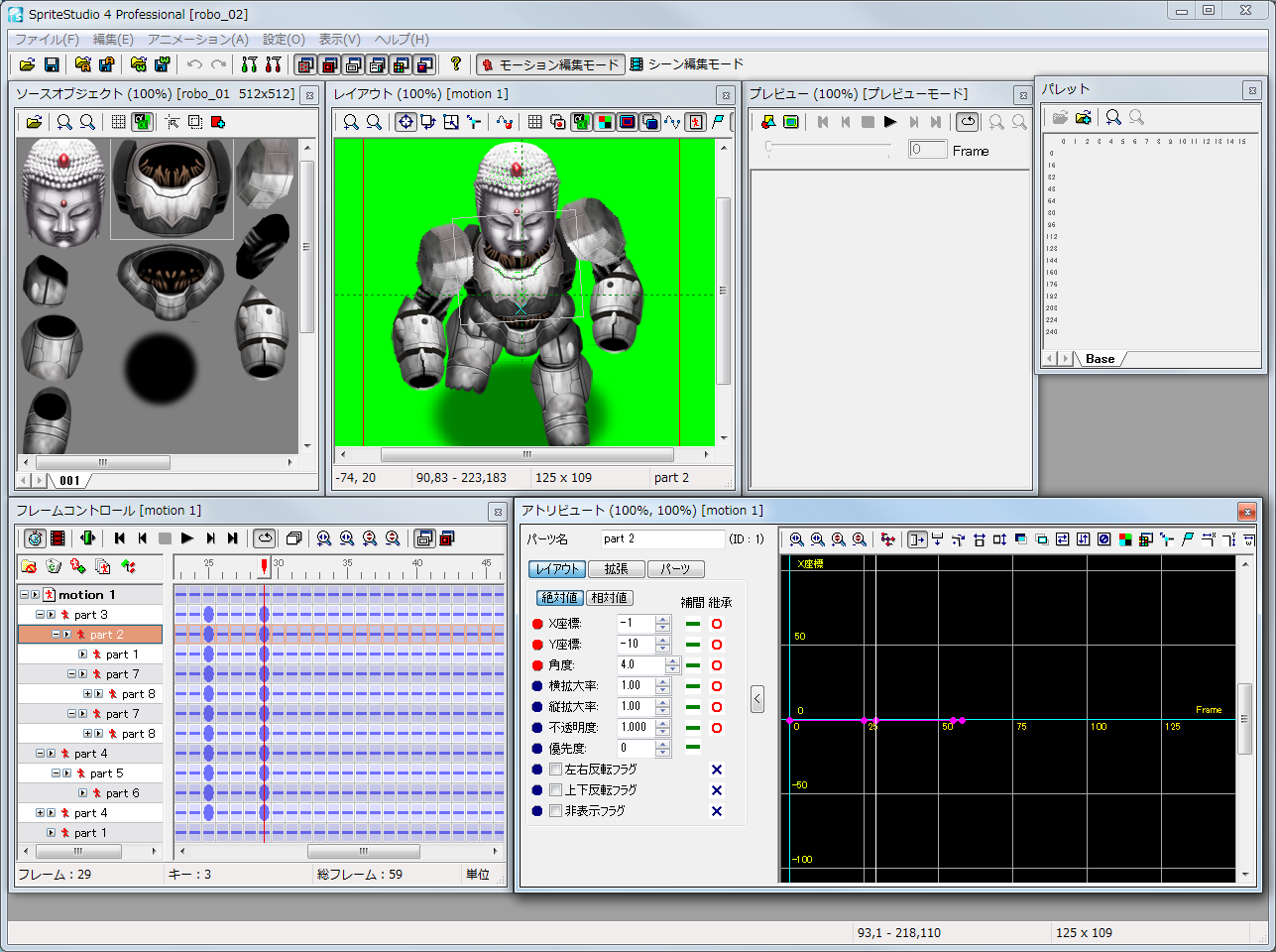Toggle loop playback in Frame Control toolbar
1276x952 pixels.
(x=265, y=538)
